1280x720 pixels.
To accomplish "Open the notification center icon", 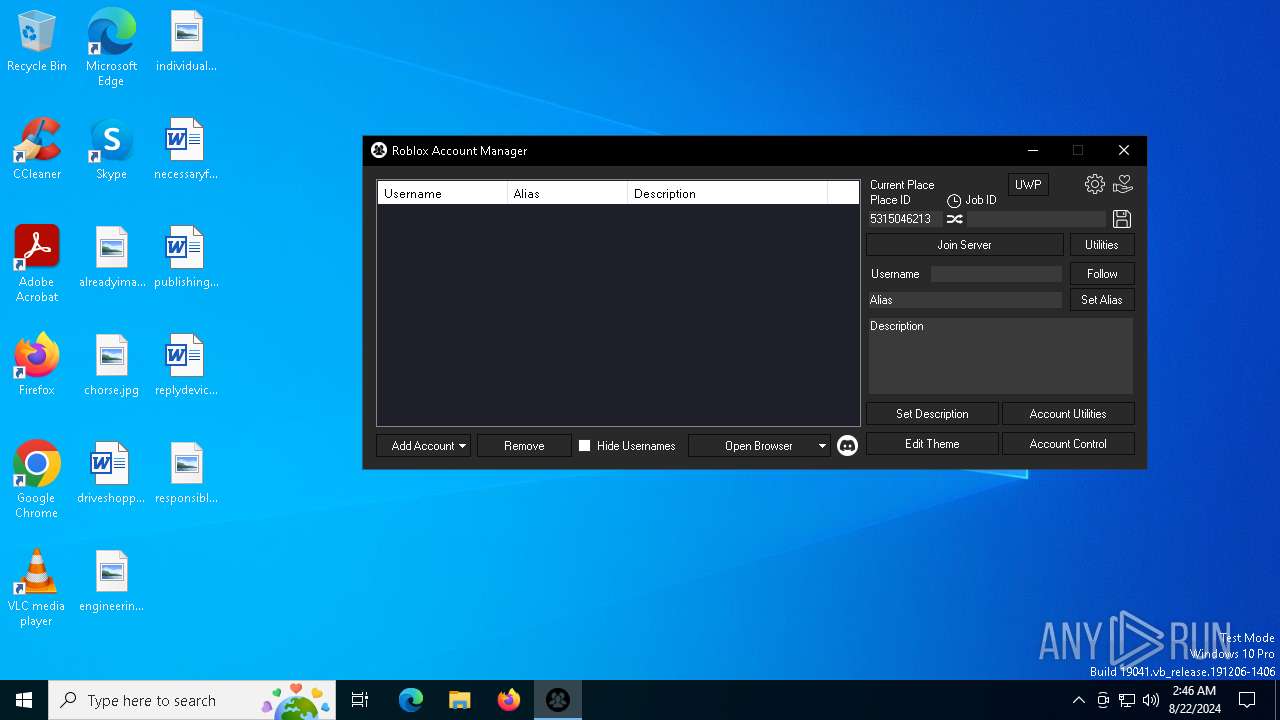I will pyautogui.click(x=1247, y=700).
